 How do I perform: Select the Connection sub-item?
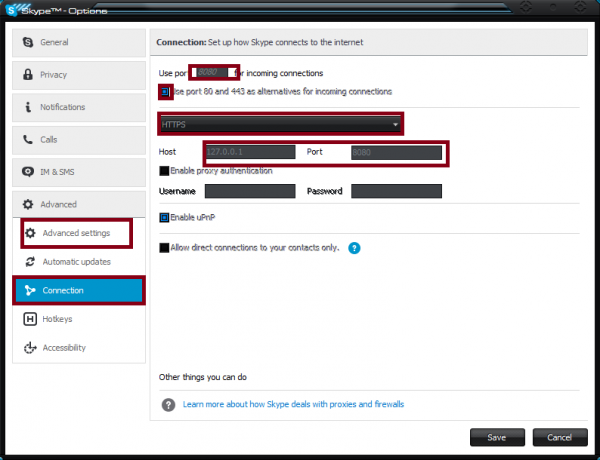pos(79,290)
